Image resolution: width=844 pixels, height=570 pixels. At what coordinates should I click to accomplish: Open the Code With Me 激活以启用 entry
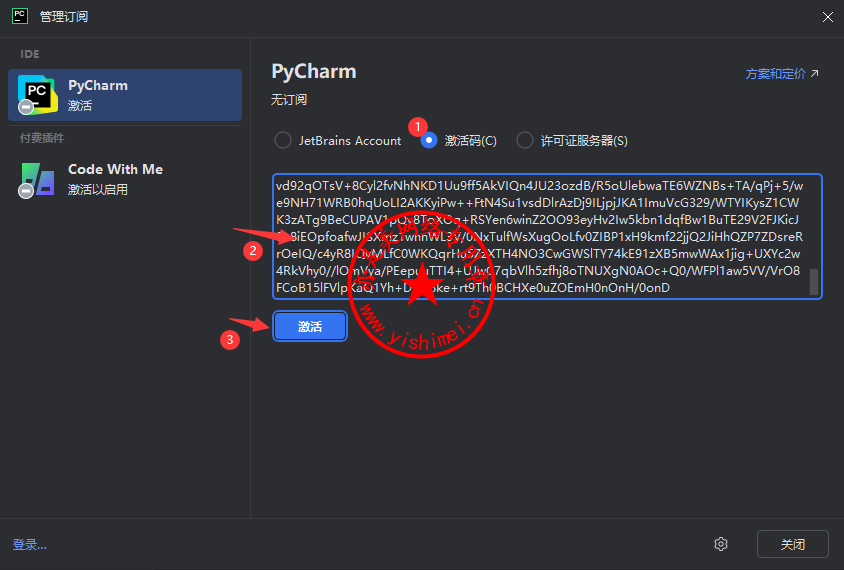pos(125,179)
